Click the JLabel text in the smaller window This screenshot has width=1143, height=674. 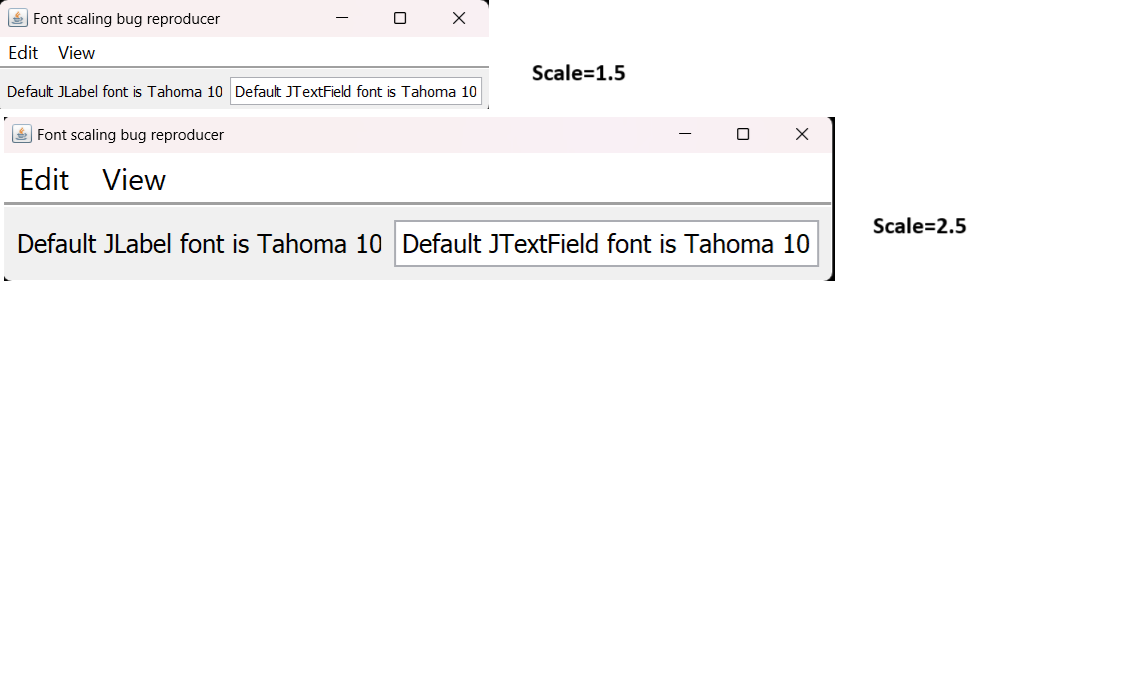(x=115, y=92)
